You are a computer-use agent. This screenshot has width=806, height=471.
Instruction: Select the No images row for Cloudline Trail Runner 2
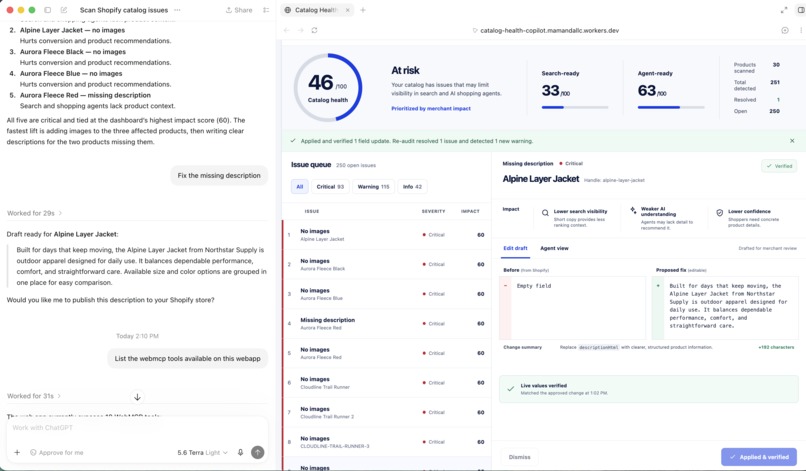pos(387,412)
